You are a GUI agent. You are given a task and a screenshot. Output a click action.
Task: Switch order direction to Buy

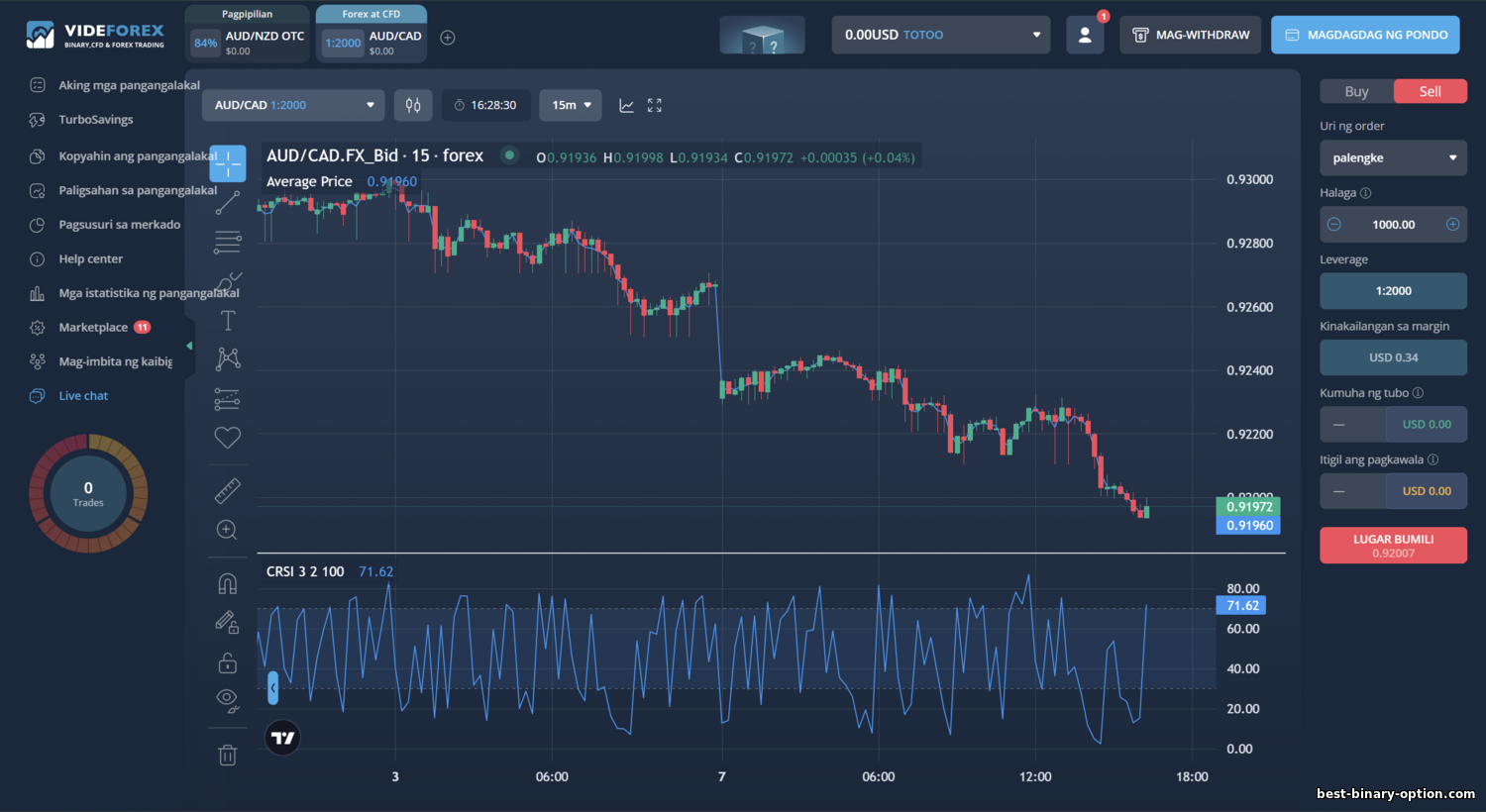(1356, 91)
